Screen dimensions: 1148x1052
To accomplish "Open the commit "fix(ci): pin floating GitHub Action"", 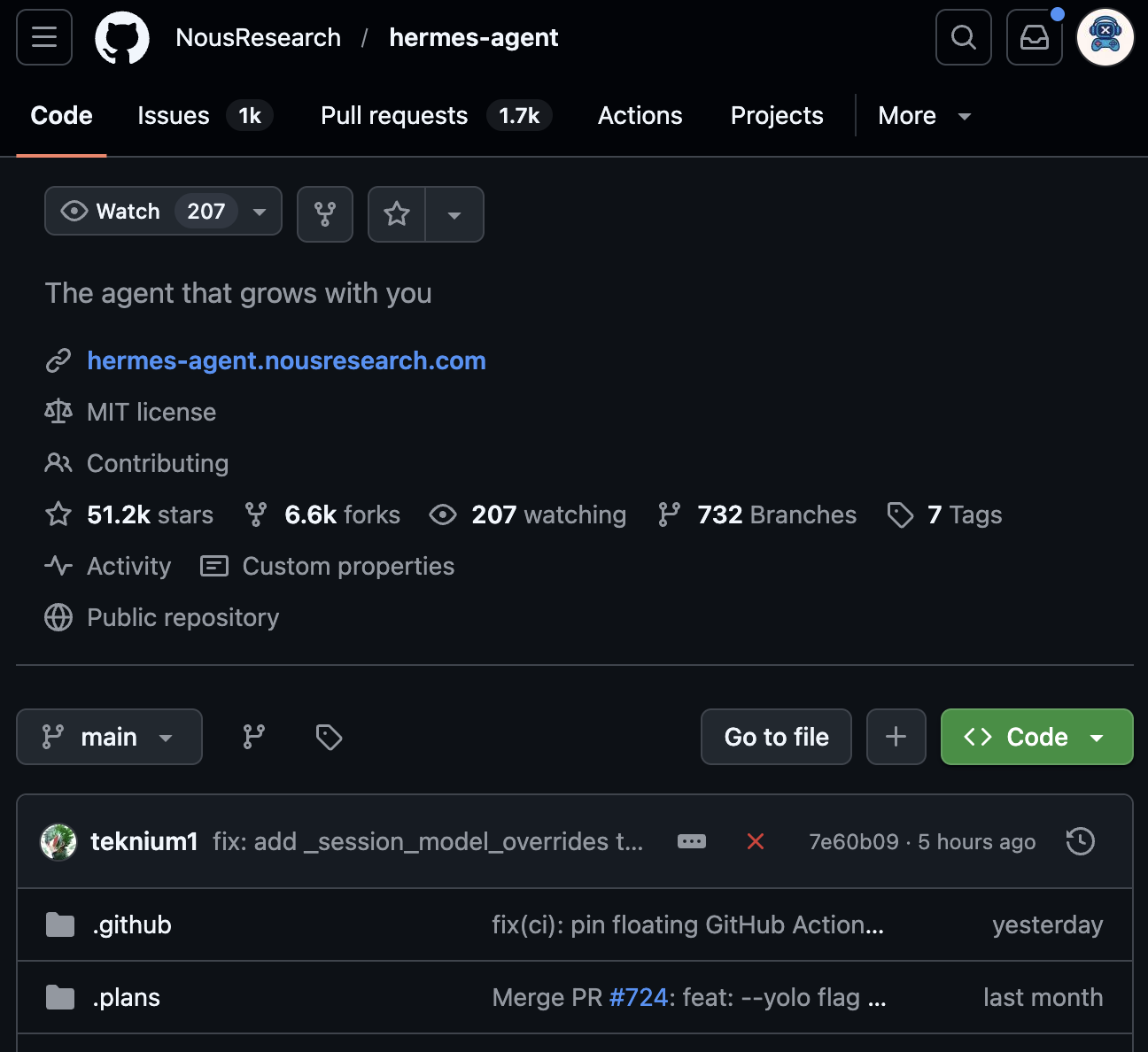I will click(x=687, y=924).
